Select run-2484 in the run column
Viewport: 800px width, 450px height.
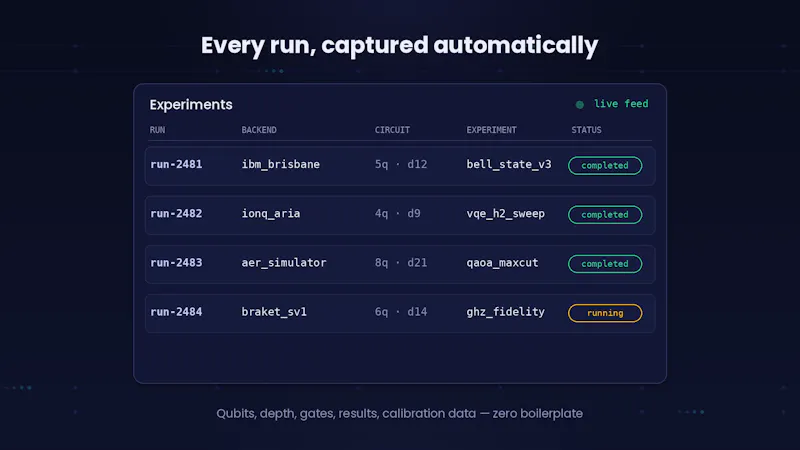coord(176,312)
